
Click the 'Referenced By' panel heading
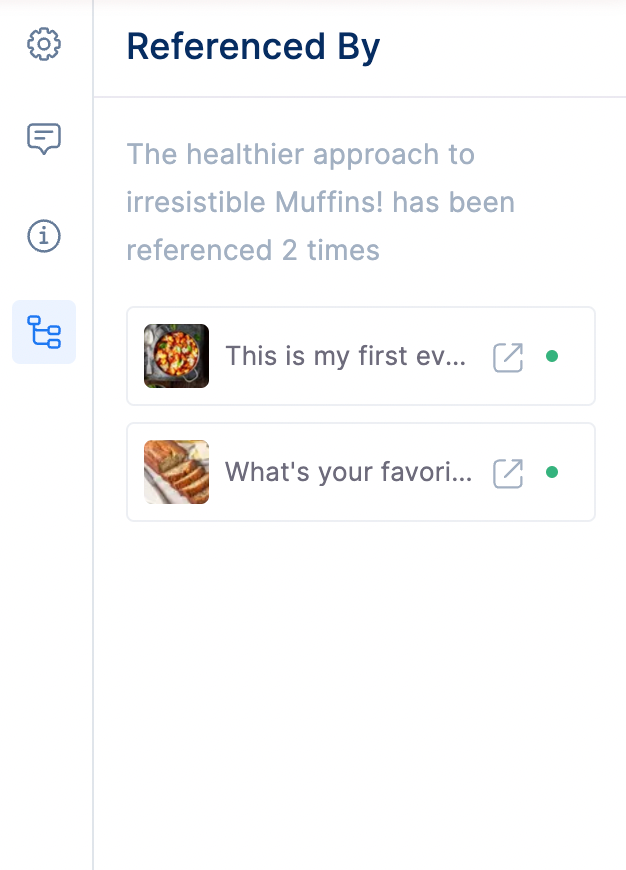(253, 47)
